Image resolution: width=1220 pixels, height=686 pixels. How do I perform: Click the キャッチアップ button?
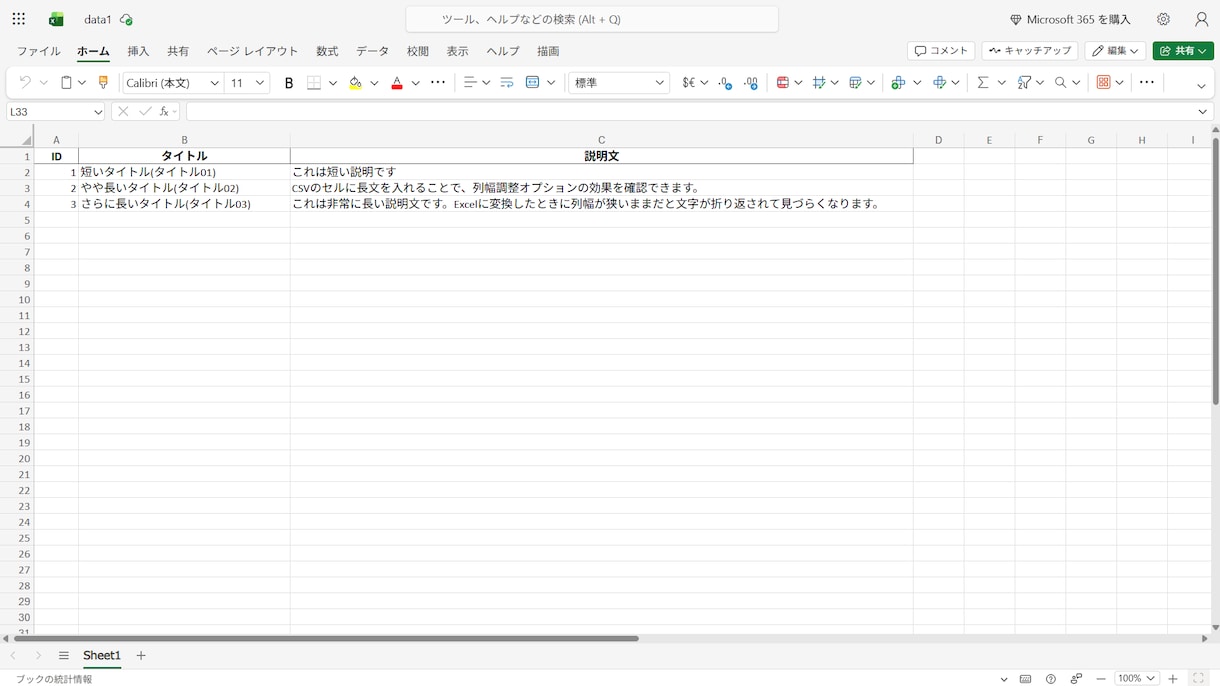1030,51
